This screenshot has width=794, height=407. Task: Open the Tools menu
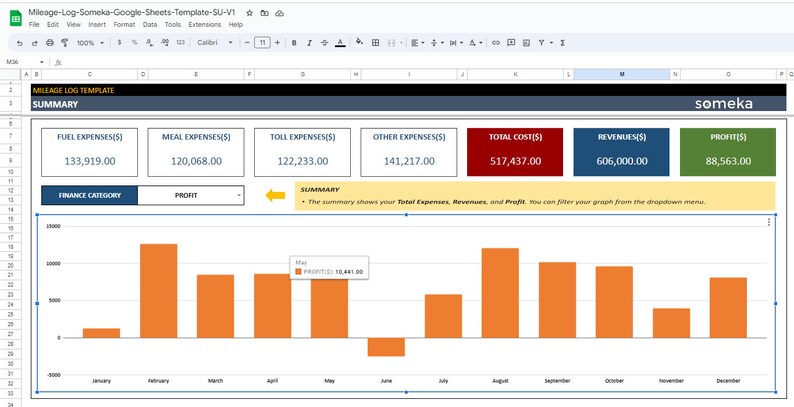[x=173, y=24]
